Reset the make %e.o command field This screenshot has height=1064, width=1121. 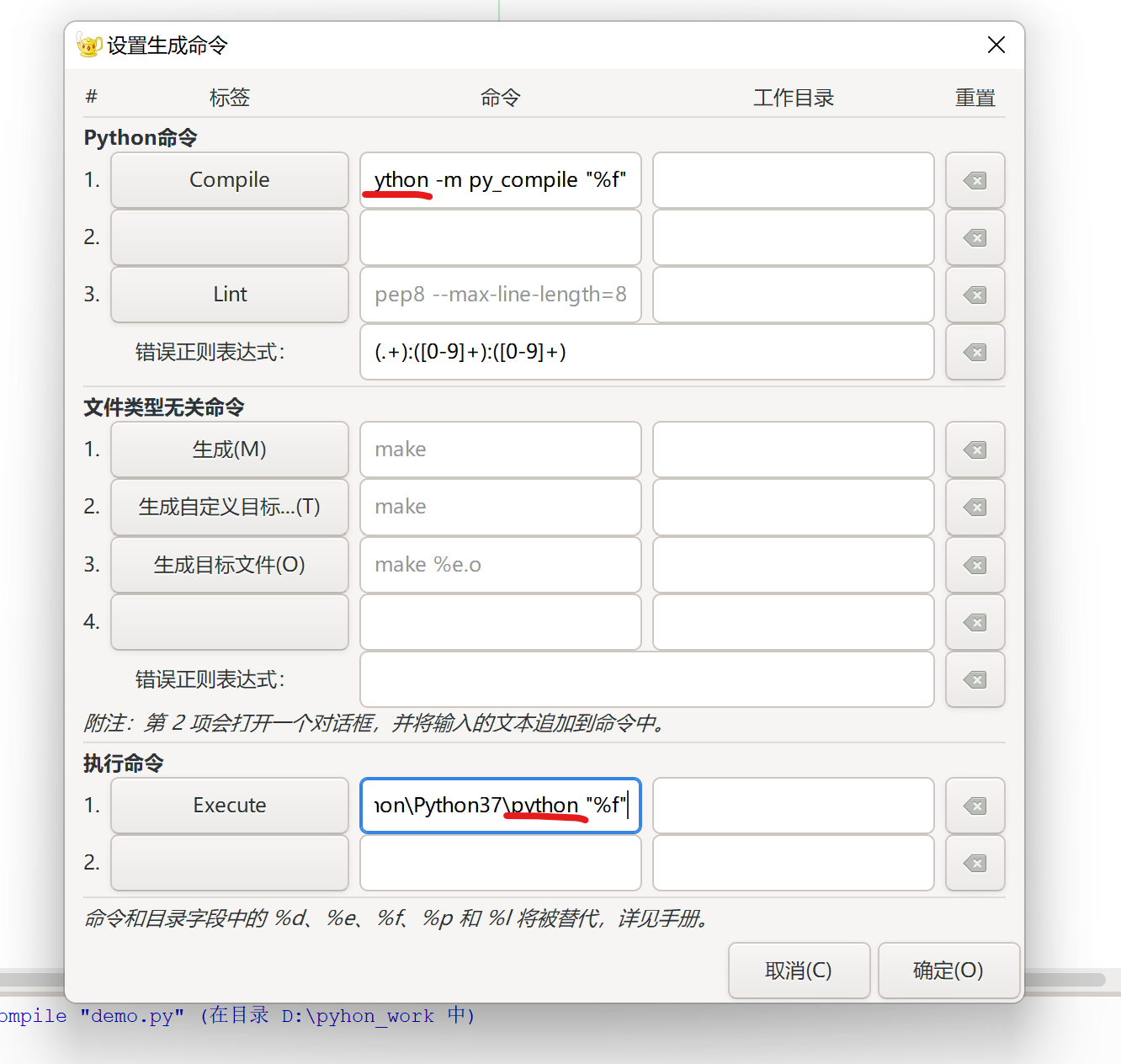975,565
